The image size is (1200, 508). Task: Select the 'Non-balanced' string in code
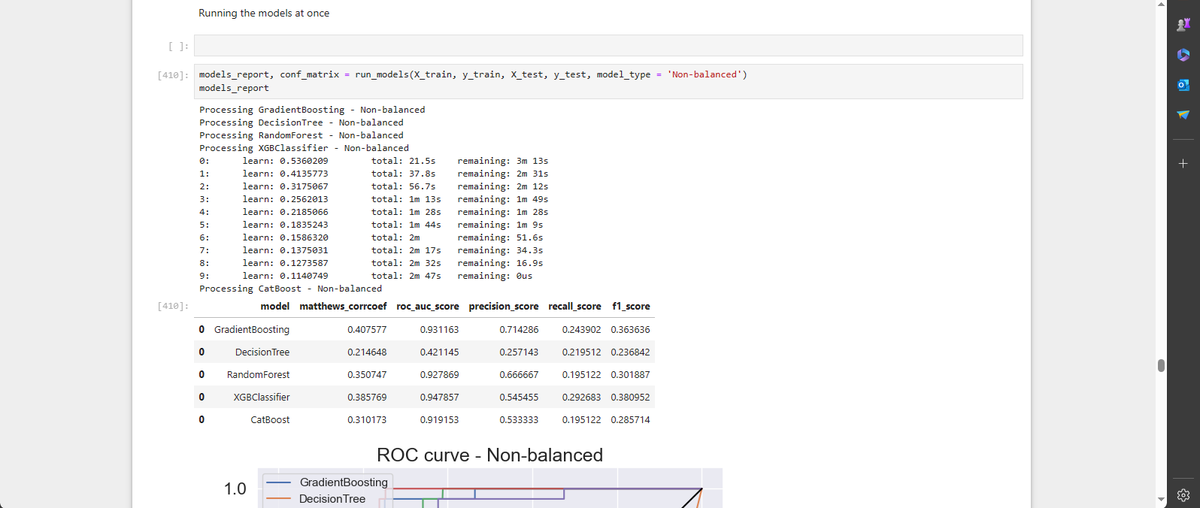coord(704,75)
